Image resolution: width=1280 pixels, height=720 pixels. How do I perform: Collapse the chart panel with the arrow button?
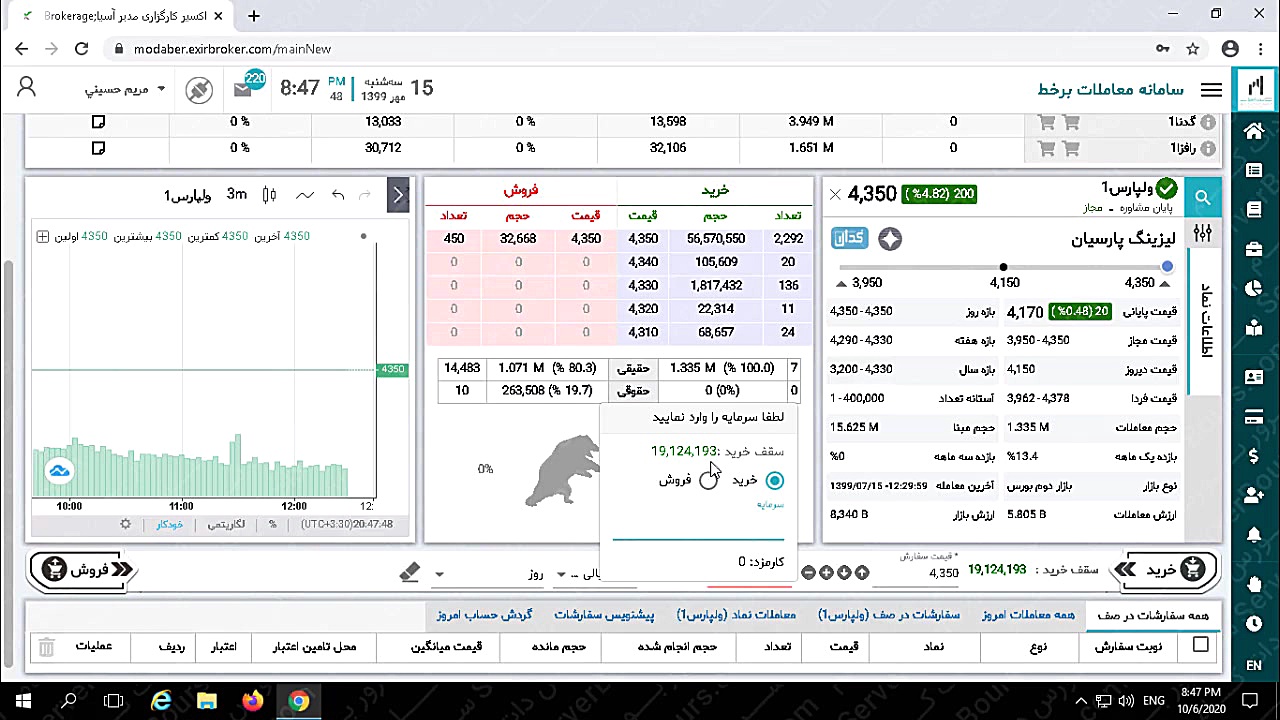[x=398, y=195]
